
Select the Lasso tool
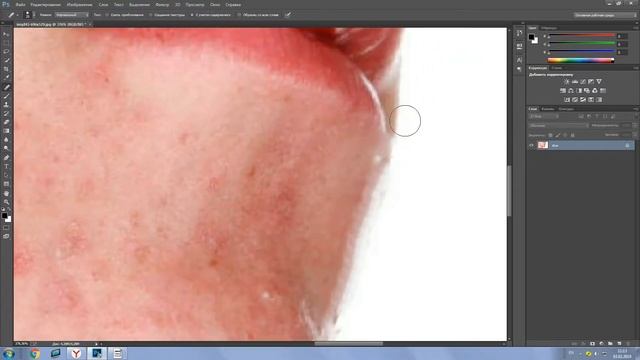(6, 52)
